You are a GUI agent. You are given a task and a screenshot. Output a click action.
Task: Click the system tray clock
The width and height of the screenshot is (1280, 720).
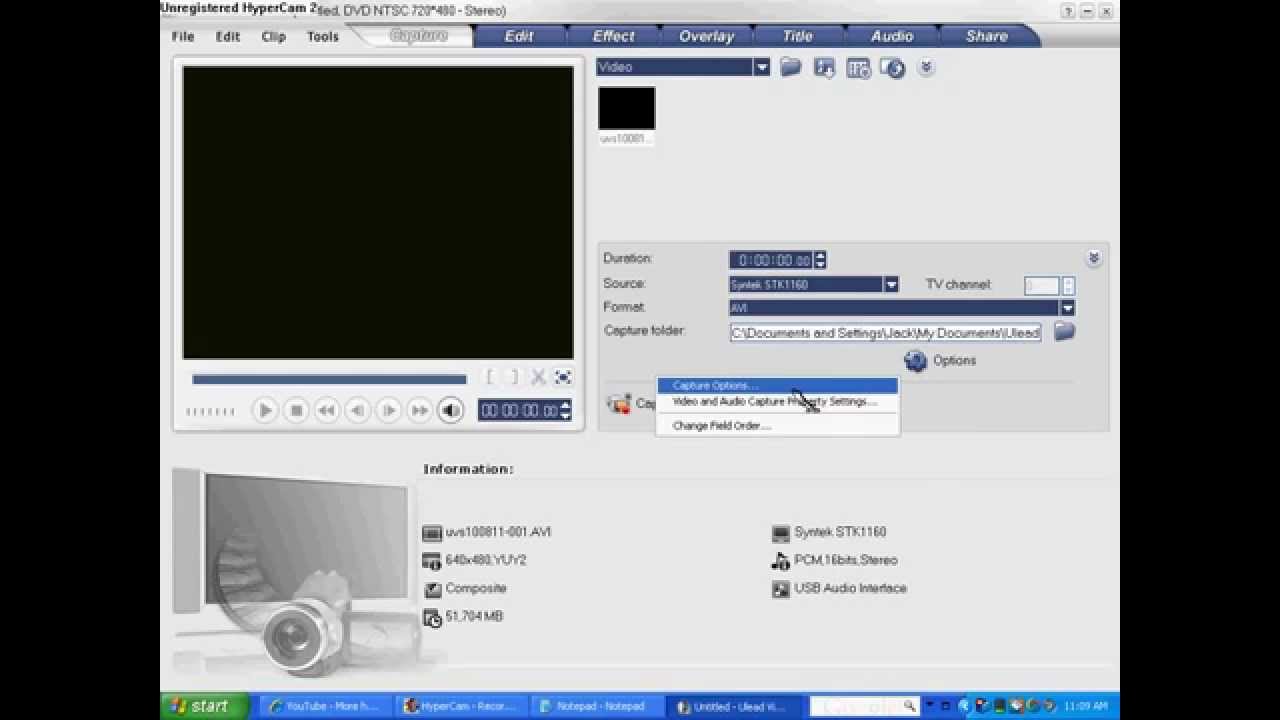1087,706
